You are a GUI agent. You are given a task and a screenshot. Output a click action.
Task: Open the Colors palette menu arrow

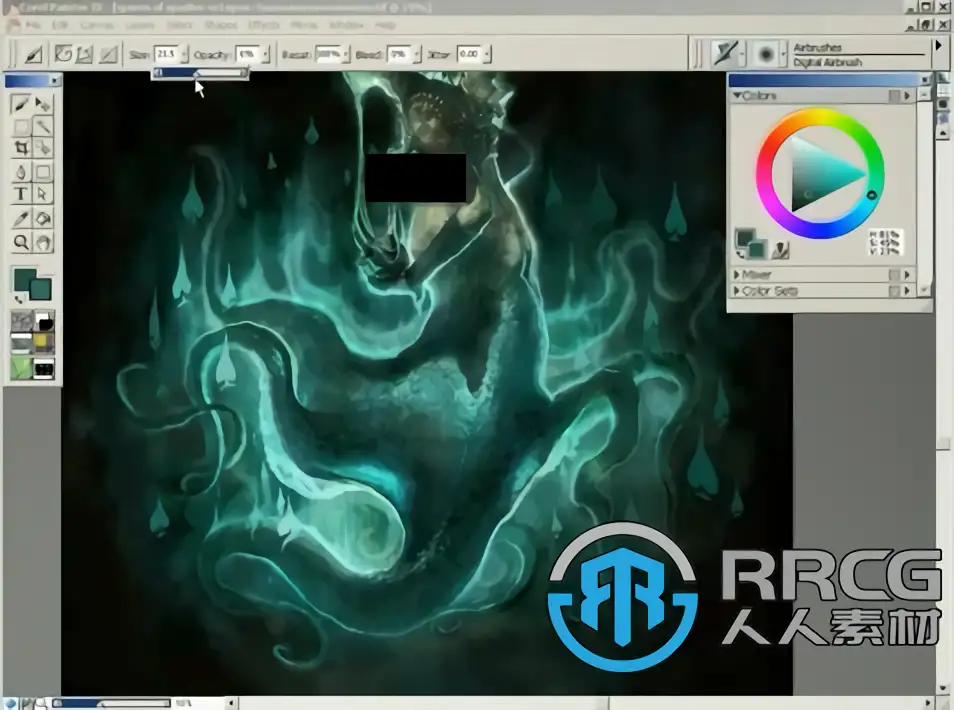(907, 96)
